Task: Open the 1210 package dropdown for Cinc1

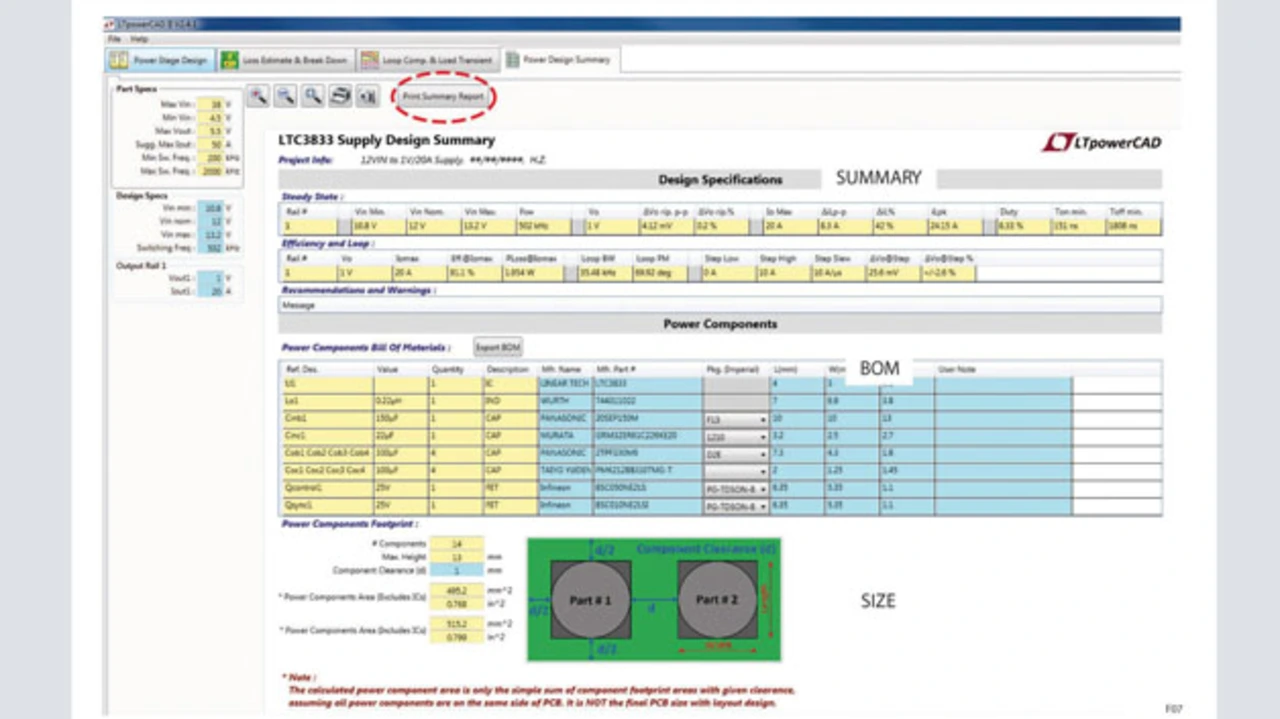Action: pos(762,437)
